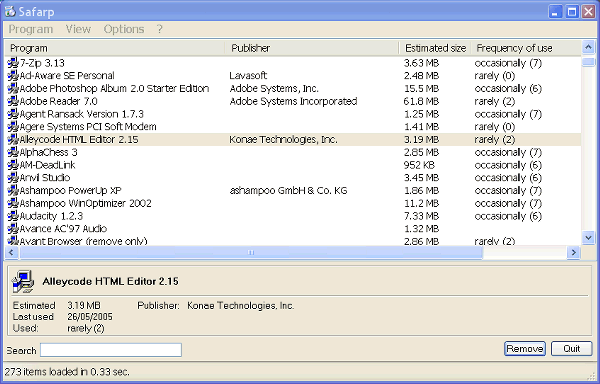600x384 pixels.
Task: Click the vertical scrollbar down arrow
Action: (588, 238)
